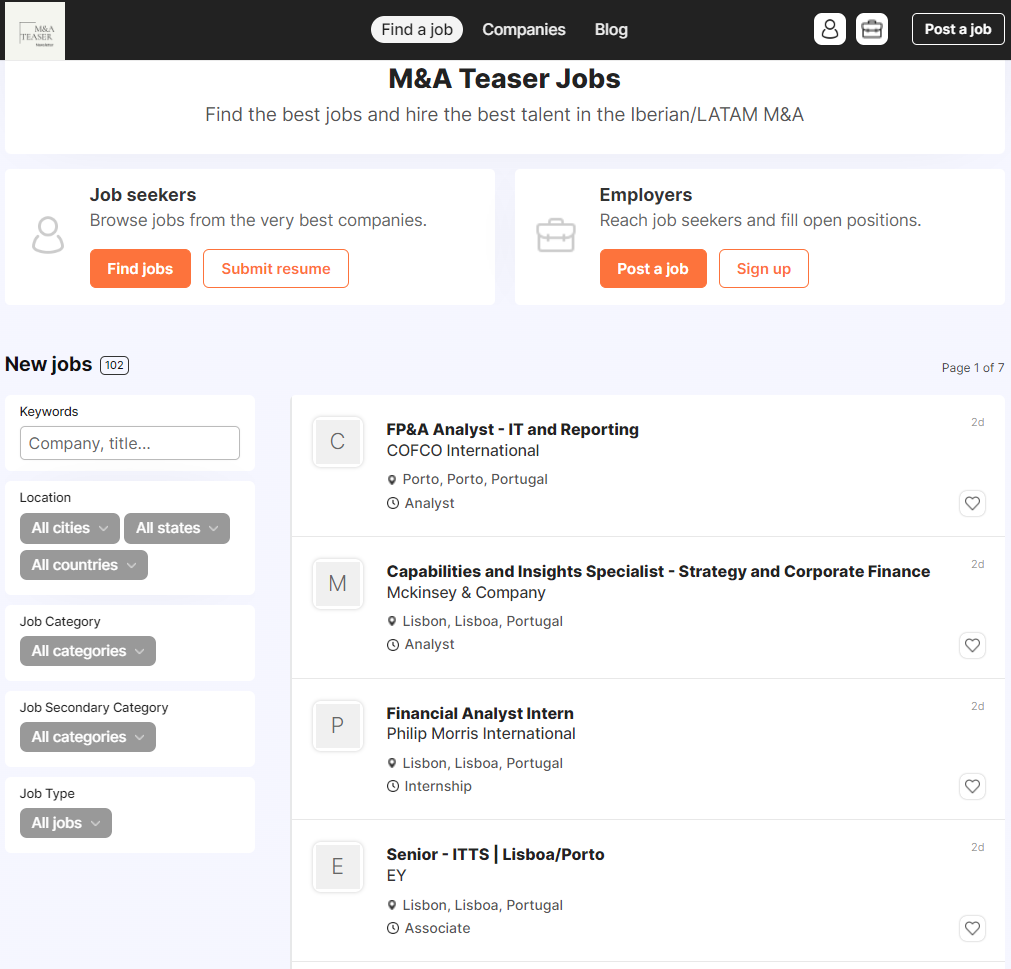Select the Find a job nav item

pos(417,30)
